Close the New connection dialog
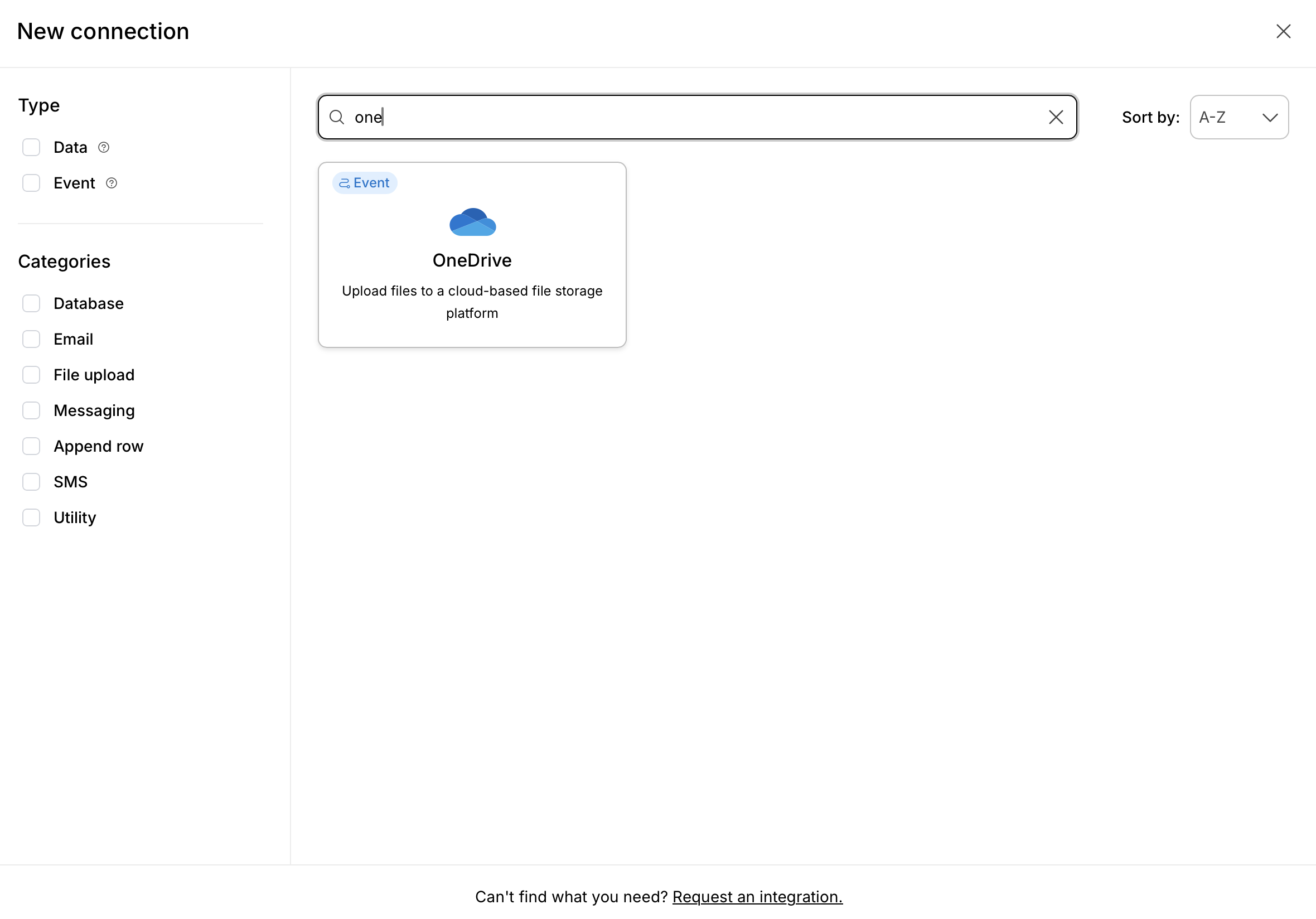 tap(1283, 31)
